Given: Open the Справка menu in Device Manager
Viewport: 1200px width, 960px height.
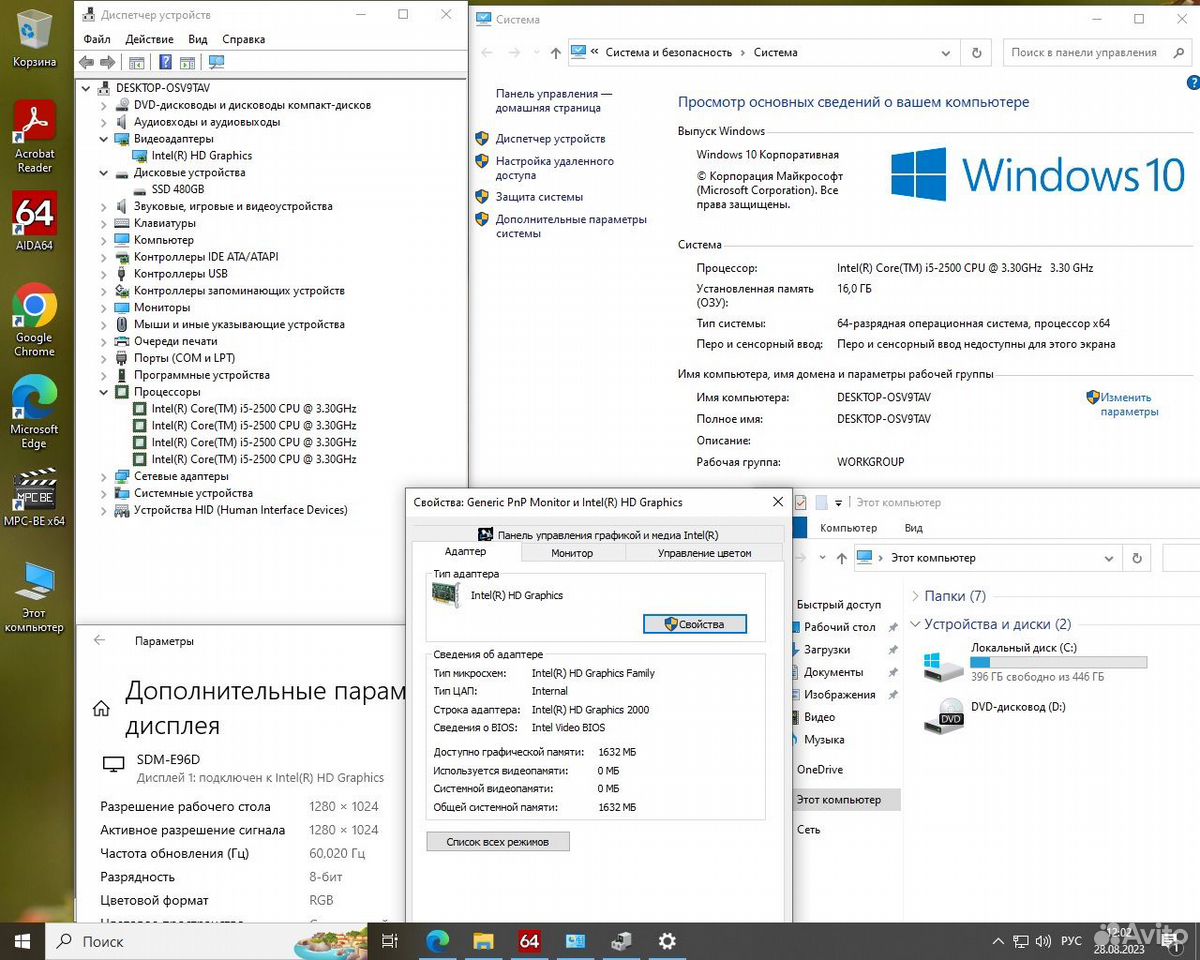Looking at the screenshot, I should coord(244,39).
